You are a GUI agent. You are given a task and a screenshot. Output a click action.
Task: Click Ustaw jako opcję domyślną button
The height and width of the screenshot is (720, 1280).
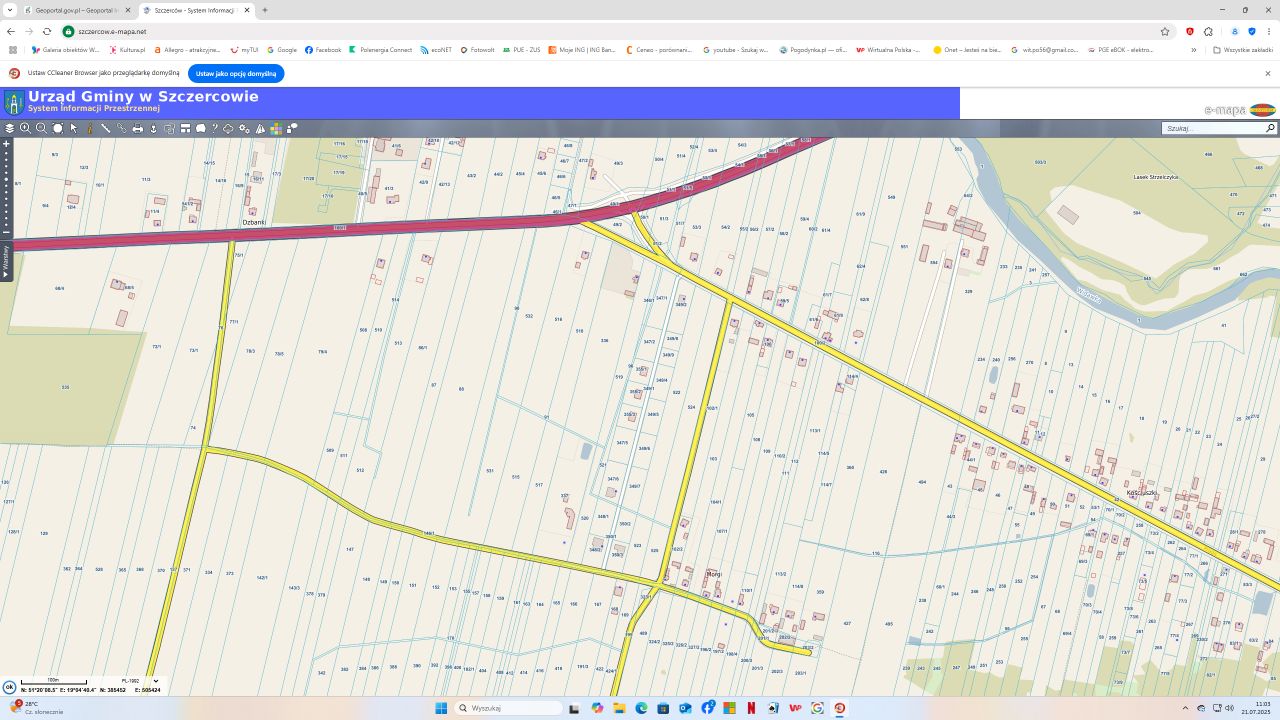[236, 73]
